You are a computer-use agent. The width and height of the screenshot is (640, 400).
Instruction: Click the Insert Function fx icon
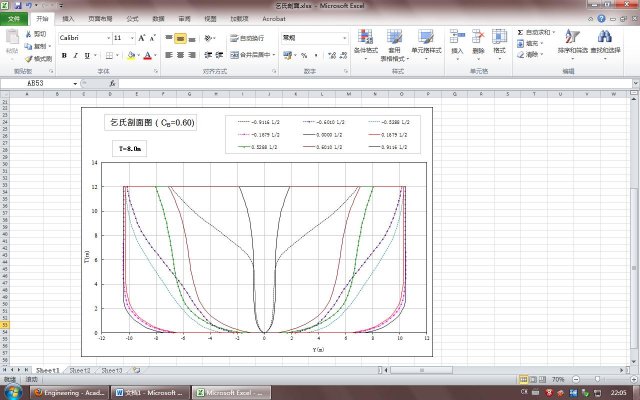(x=112, y=84)
